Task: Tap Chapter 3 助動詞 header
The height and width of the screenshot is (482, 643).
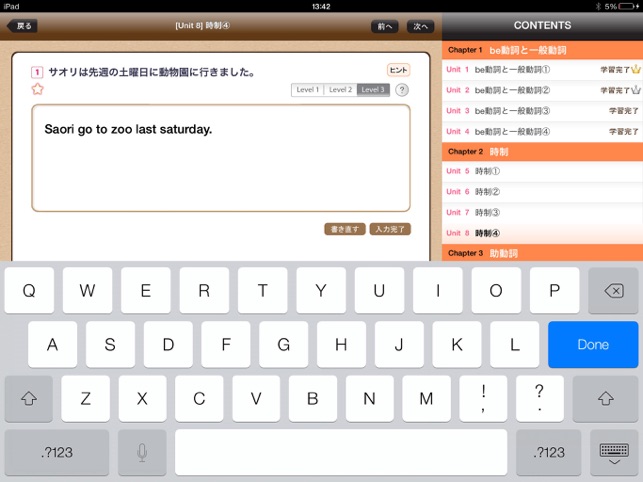Action: click(x=542, y=253)
